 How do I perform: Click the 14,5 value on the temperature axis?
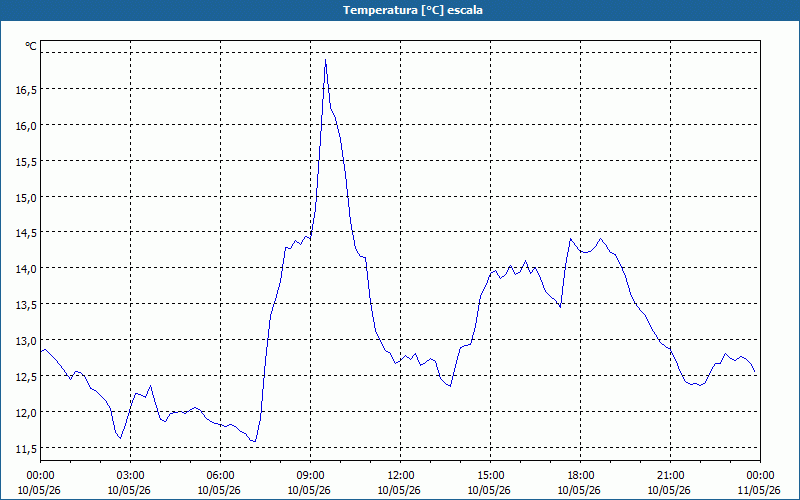tap(26, 233)
